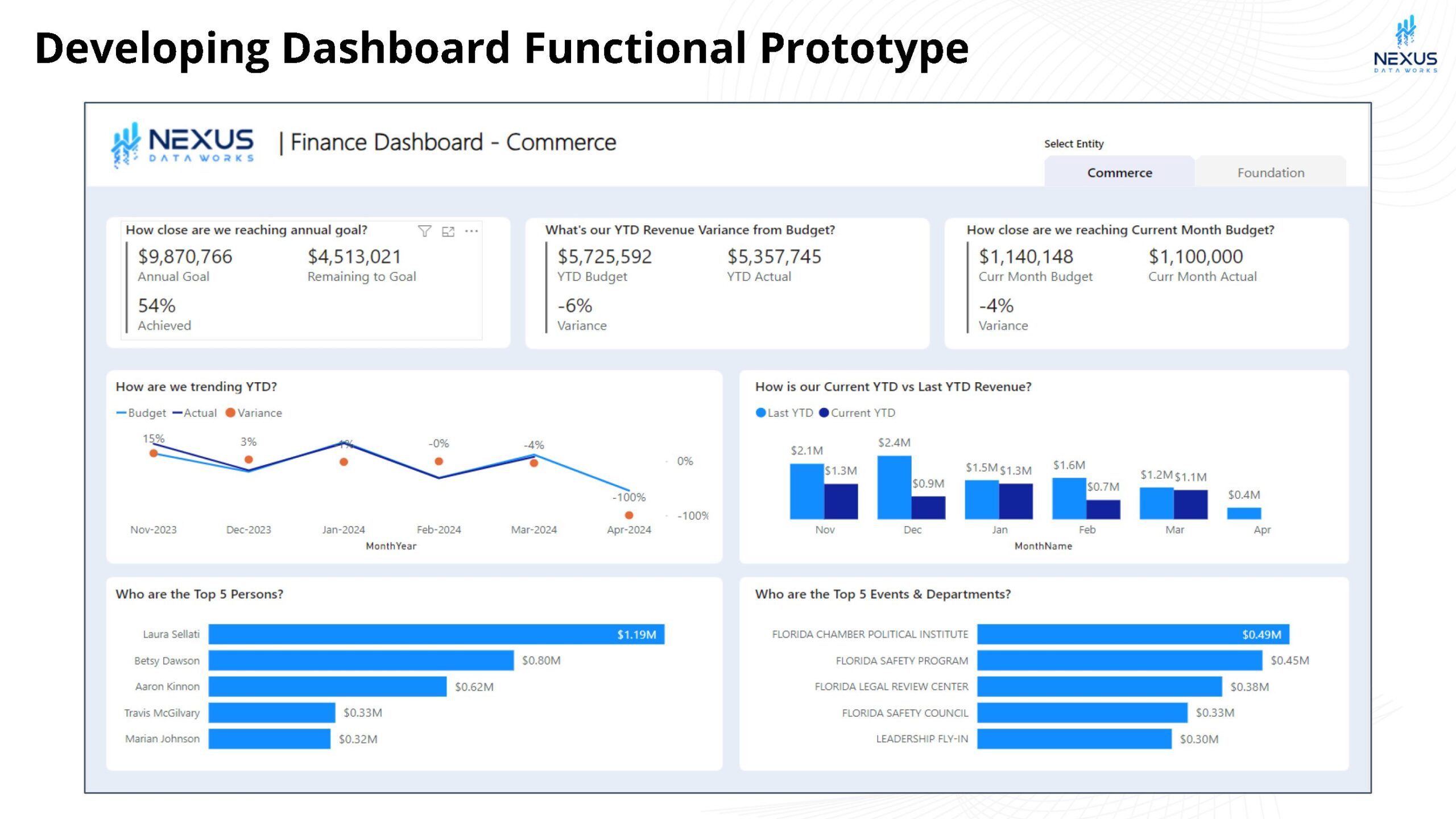Select Florida Safety Council bar
The height and width of the screenshot is (819, 1456).
pyautogui.click(x=1082, y=713)
